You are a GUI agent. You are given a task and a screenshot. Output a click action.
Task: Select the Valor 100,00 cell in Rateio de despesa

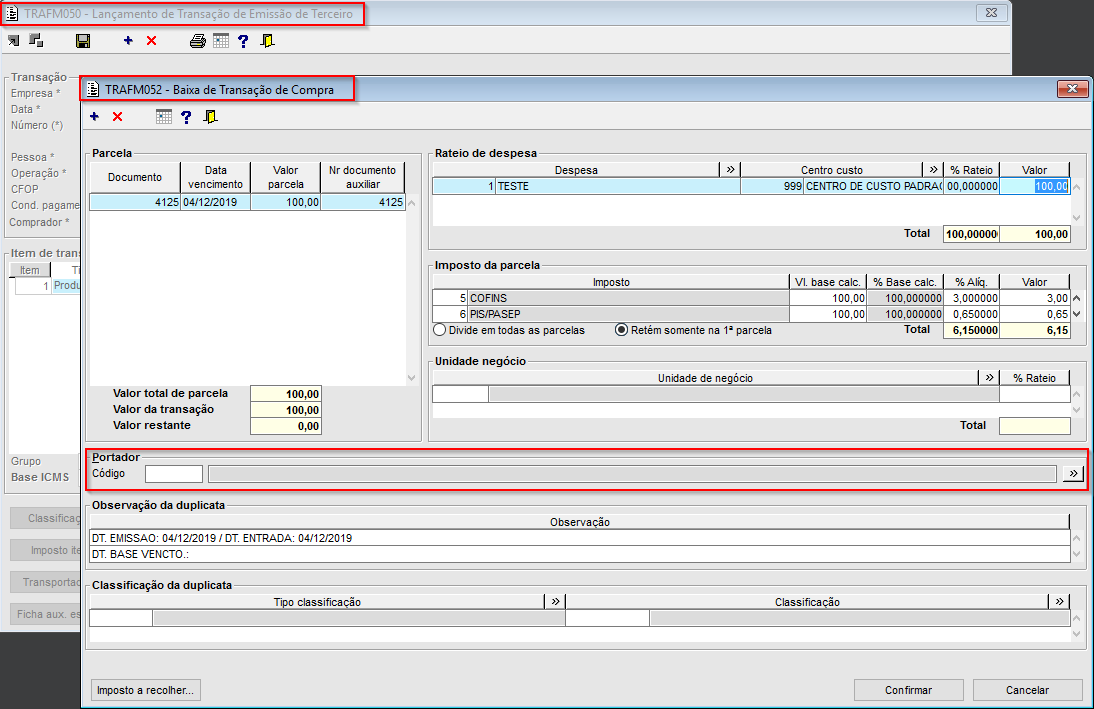[1035, 186]
